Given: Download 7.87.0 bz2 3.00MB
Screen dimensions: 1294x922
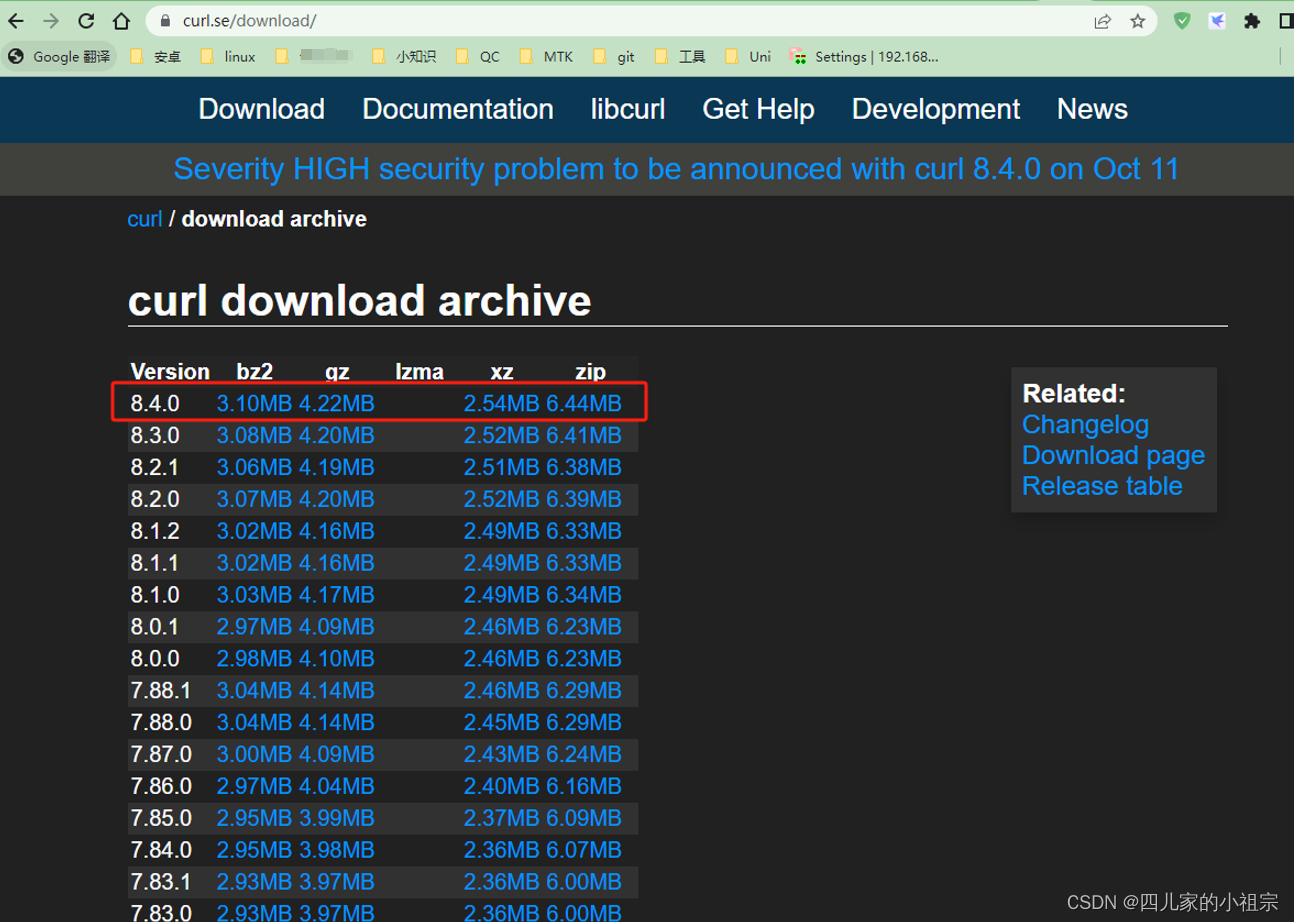Looking at the screenshot, I should pyautogui.click(x=254, y=754).
